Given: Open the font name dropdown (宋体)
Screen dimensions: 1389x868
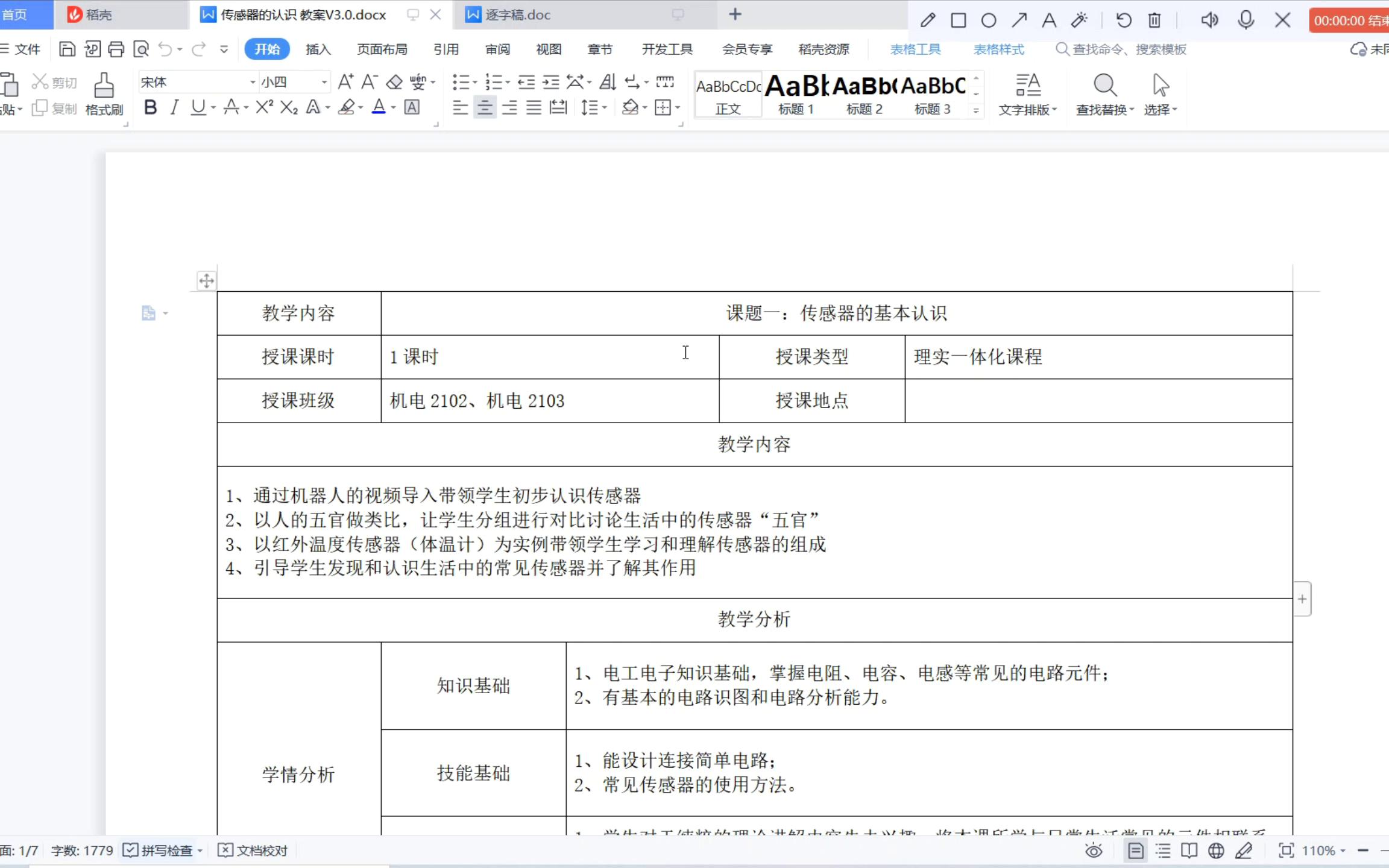Looking at the screenshot, I should click(x=253, y=82).
